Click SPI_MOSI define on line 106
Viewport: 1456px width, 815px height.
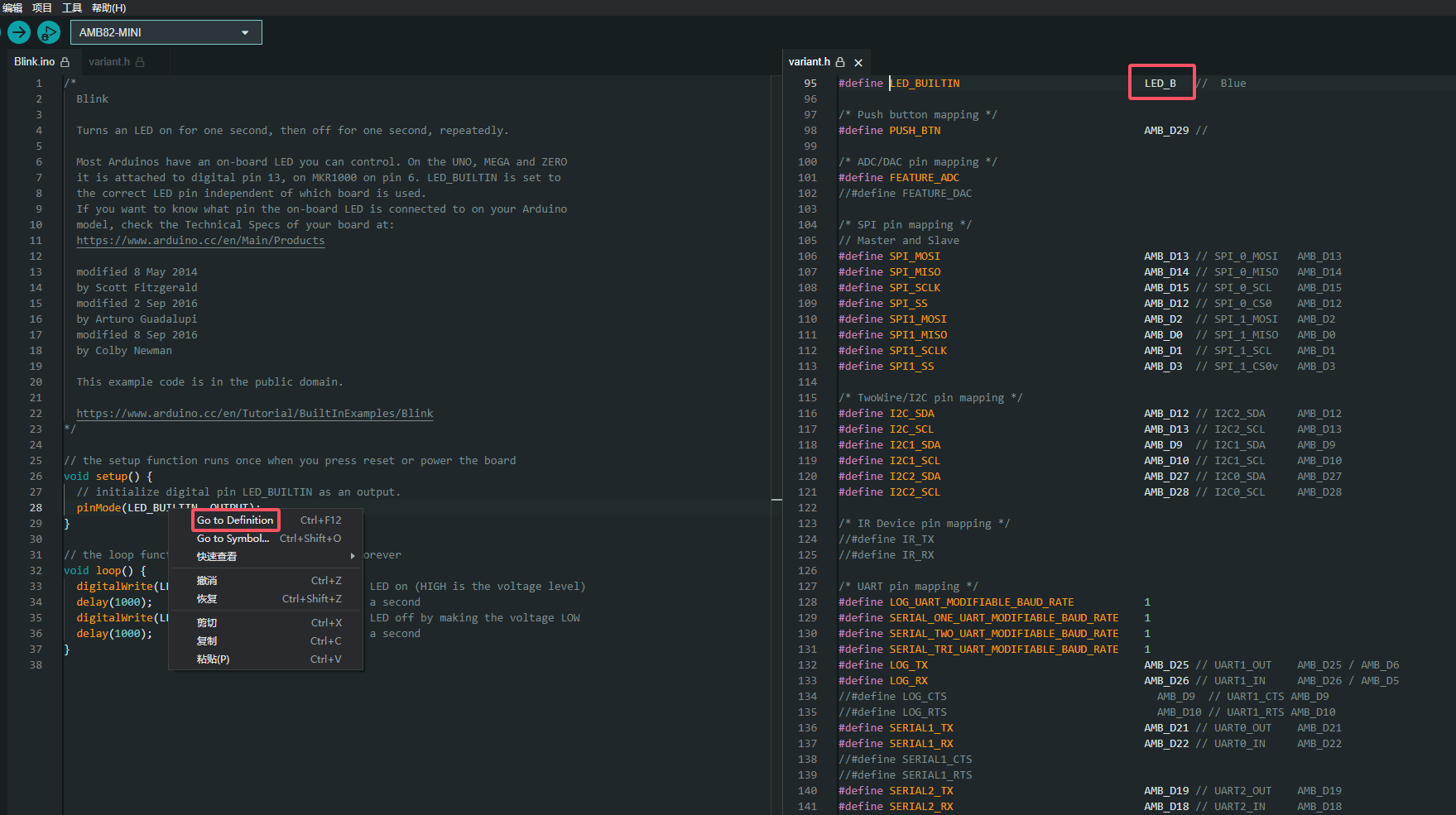pos(915,256)
